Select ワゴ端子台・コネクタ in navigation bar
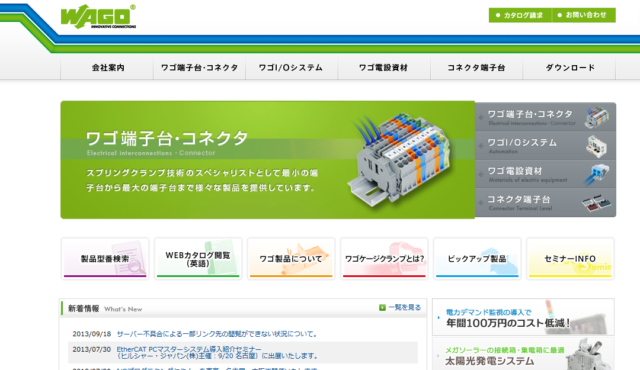Screen dimensions: 640x370 (199, 68)
